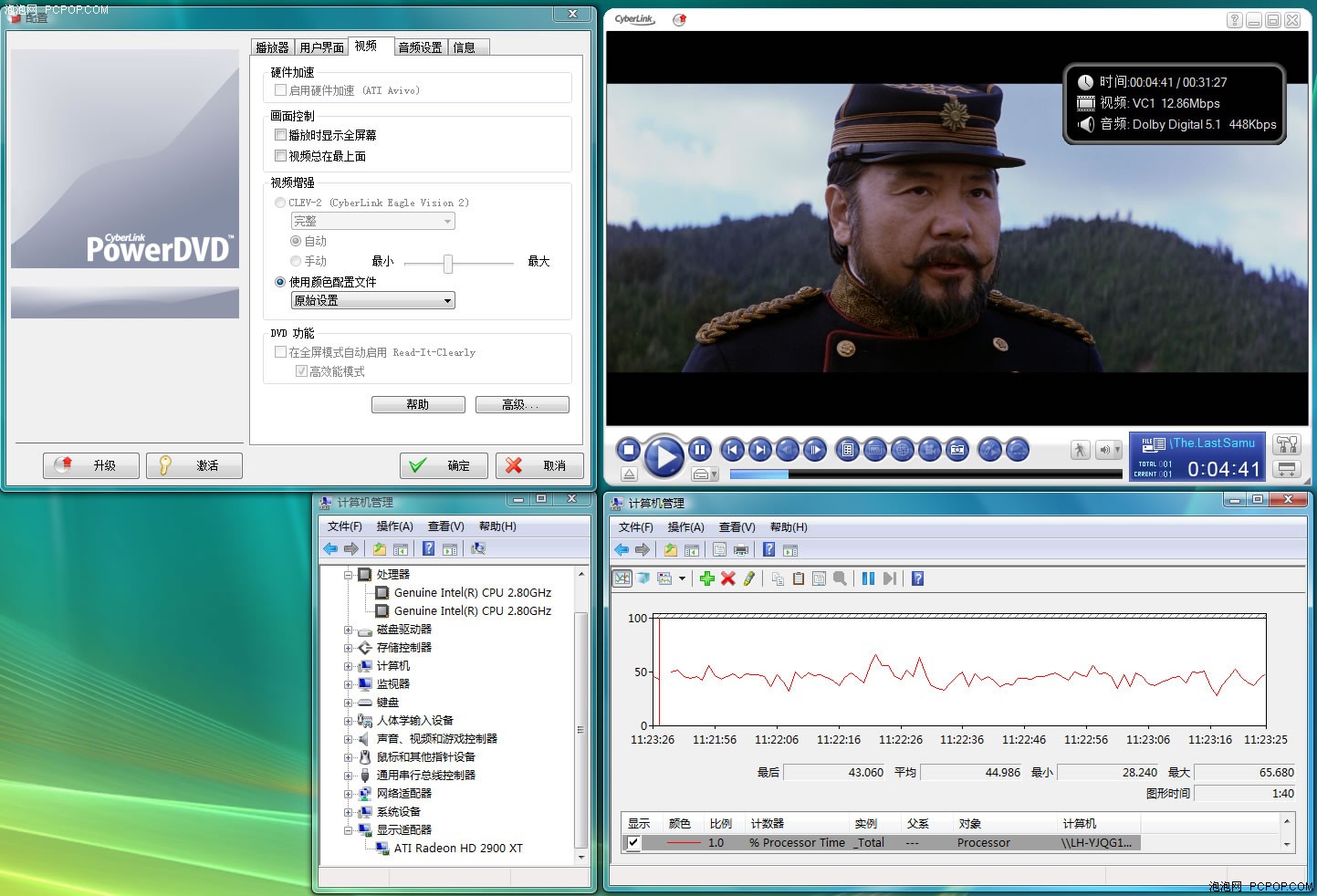
Task: Select the view current activity graph icon
Action: [622, 578]
